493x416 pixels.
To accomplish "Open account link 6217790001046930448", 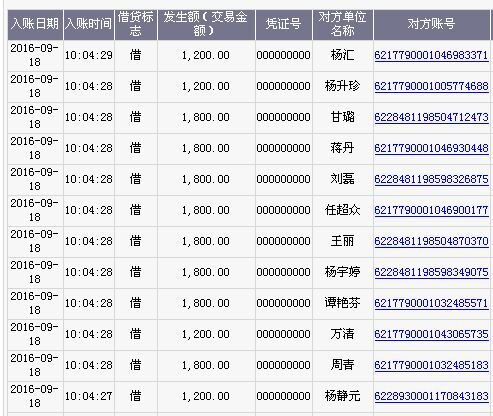I will click(431, 148).
